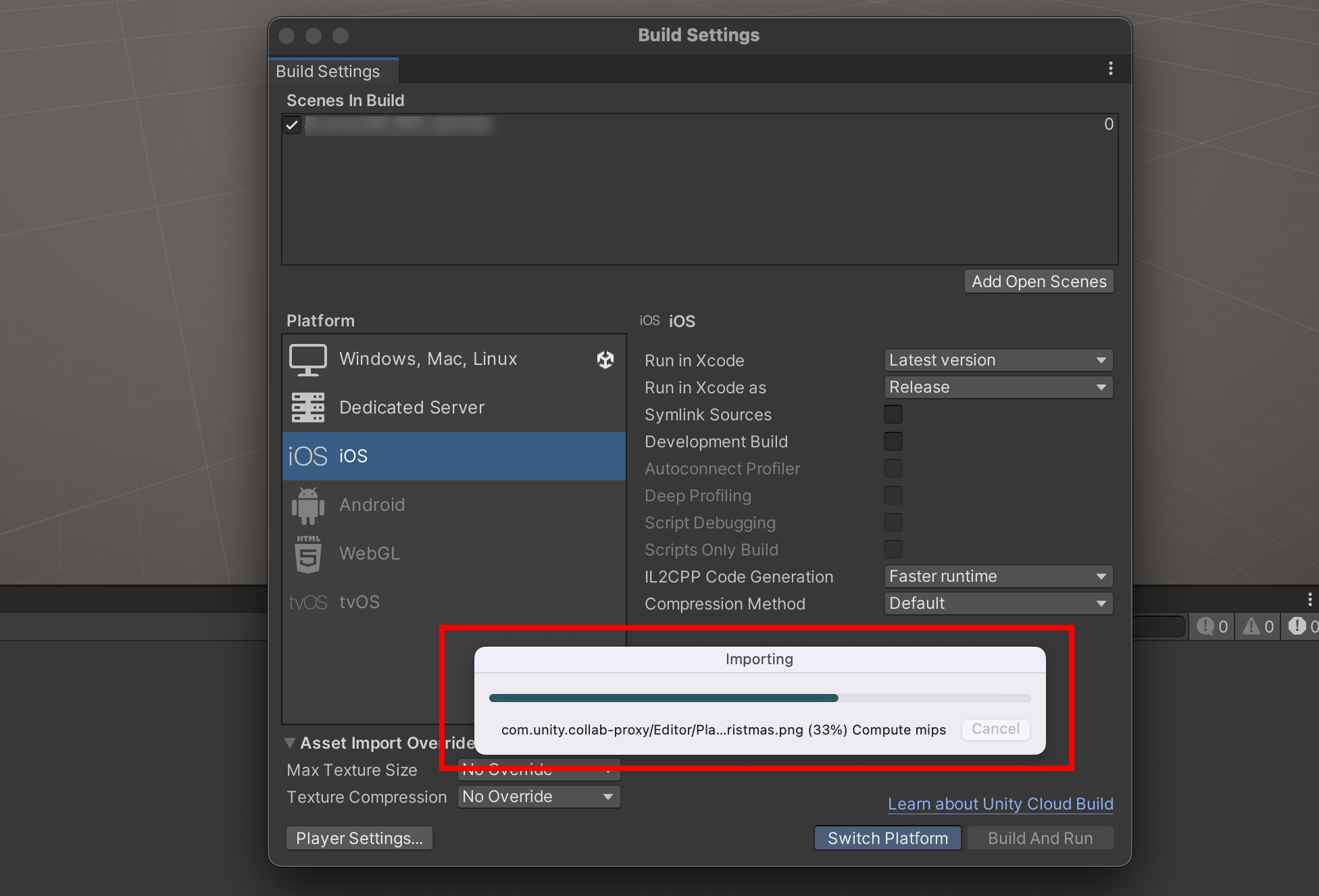The image size is (1319, 896).
Task: Click the Dedicated Server platform icon
Action: point(307,407)
